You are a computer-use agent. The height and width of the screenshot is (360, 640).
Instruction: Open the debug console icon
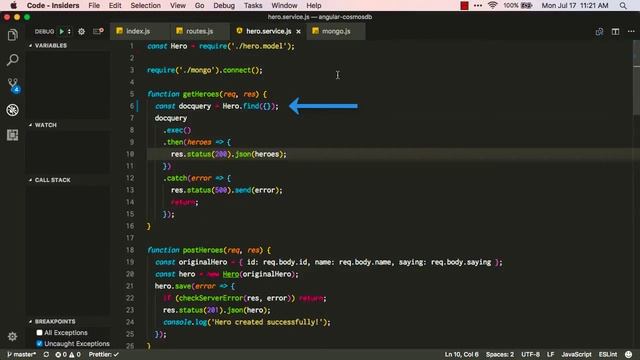(98, 31)
